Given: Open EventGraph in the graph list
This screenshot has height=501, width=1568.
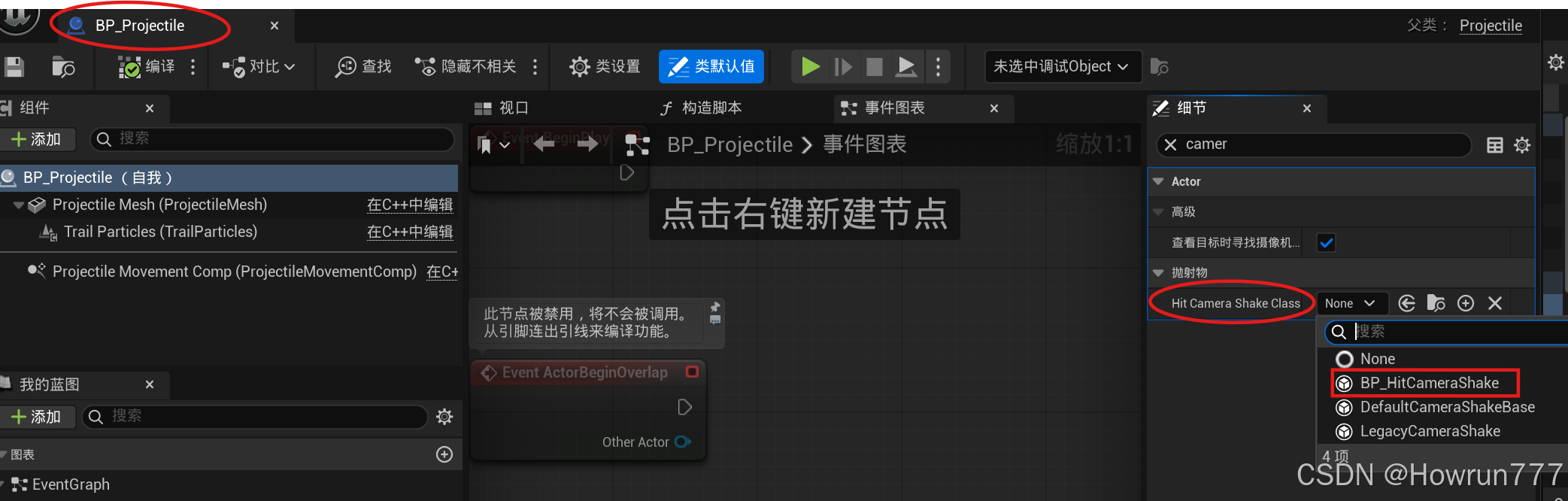Looking at the screenshot, I should tap(71, 484).
